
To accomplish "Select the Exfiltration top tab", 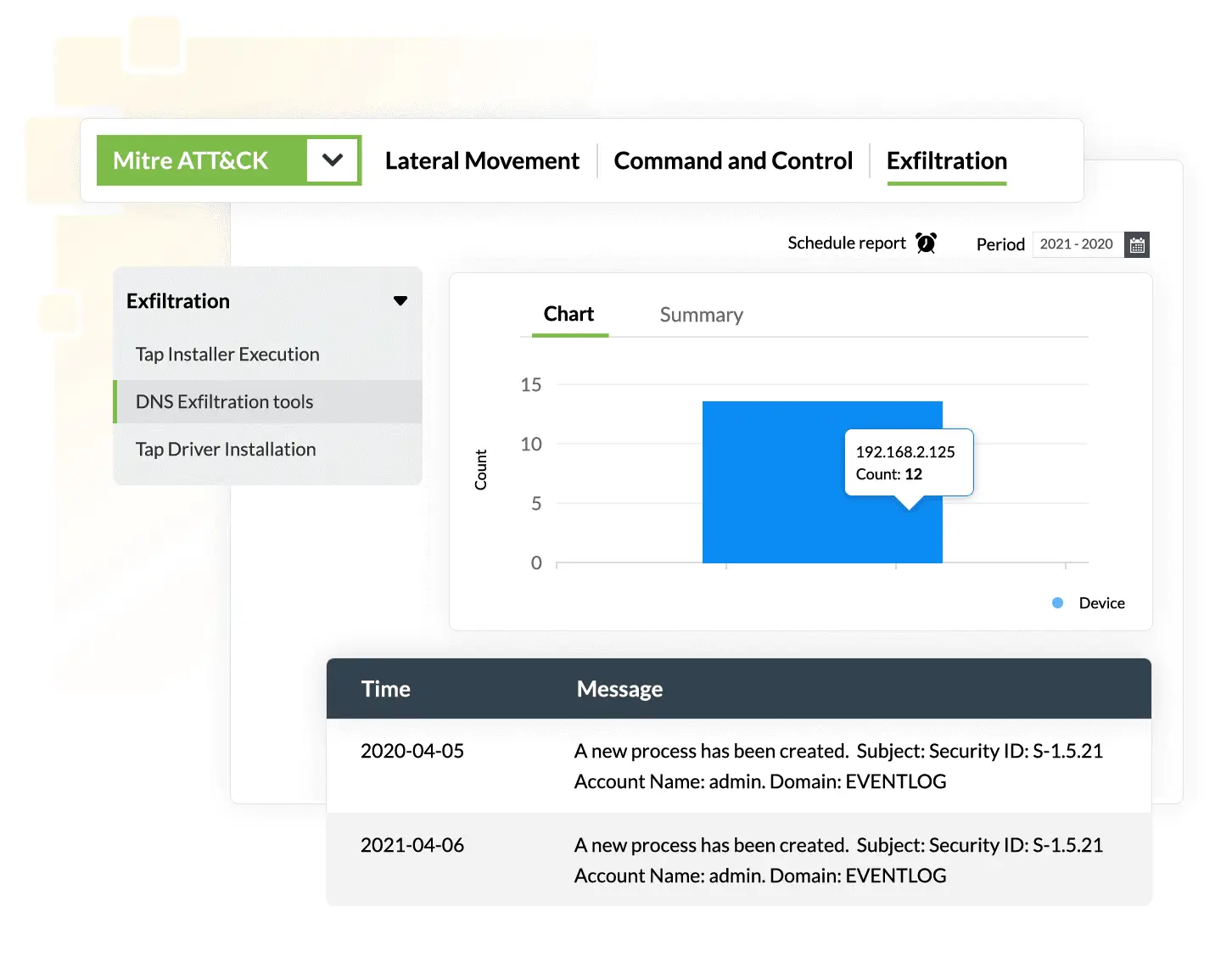I will coord(947,160).
